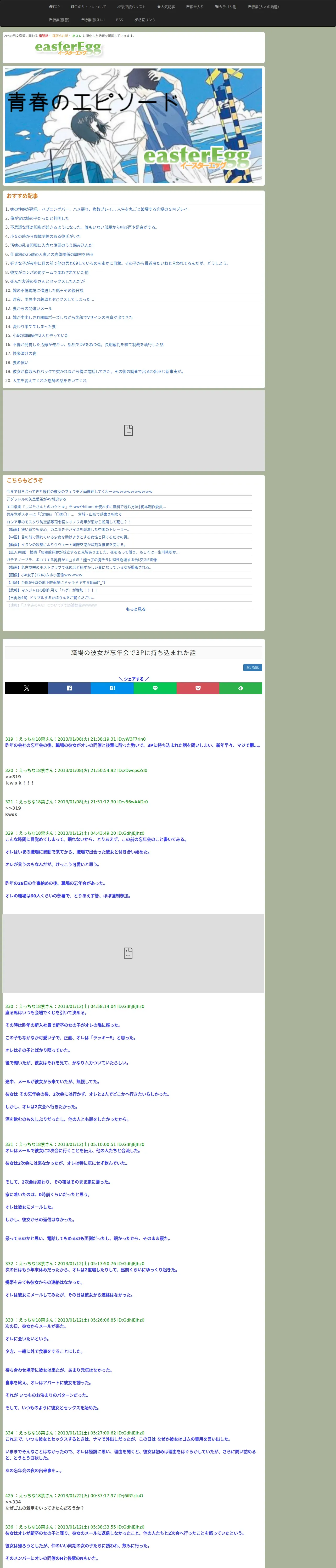Follow the site on Feedly

241,688
